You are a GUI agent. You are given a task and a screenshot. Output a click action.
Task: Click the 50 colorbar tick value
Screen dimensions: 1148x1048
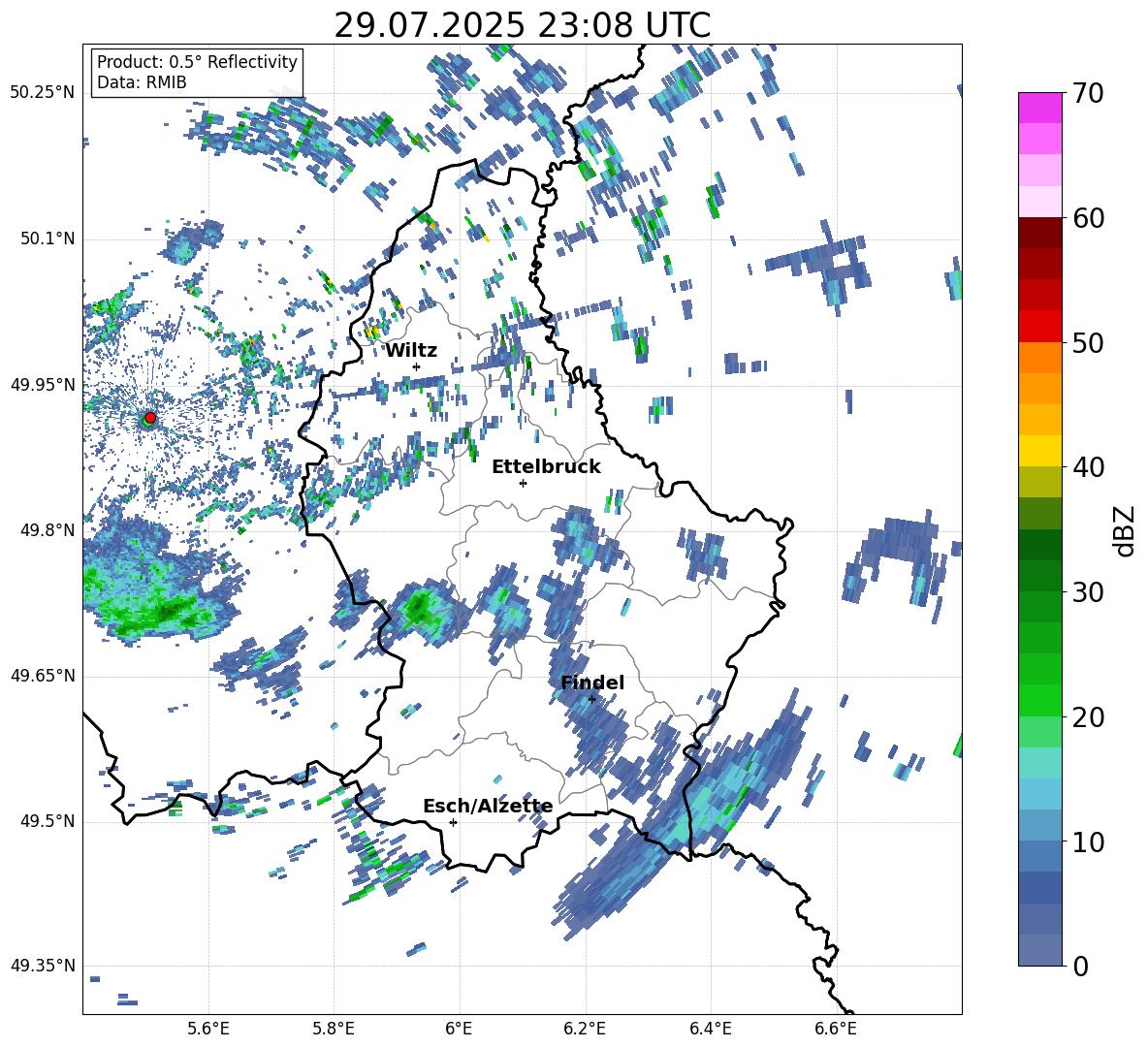(1089, 343)
